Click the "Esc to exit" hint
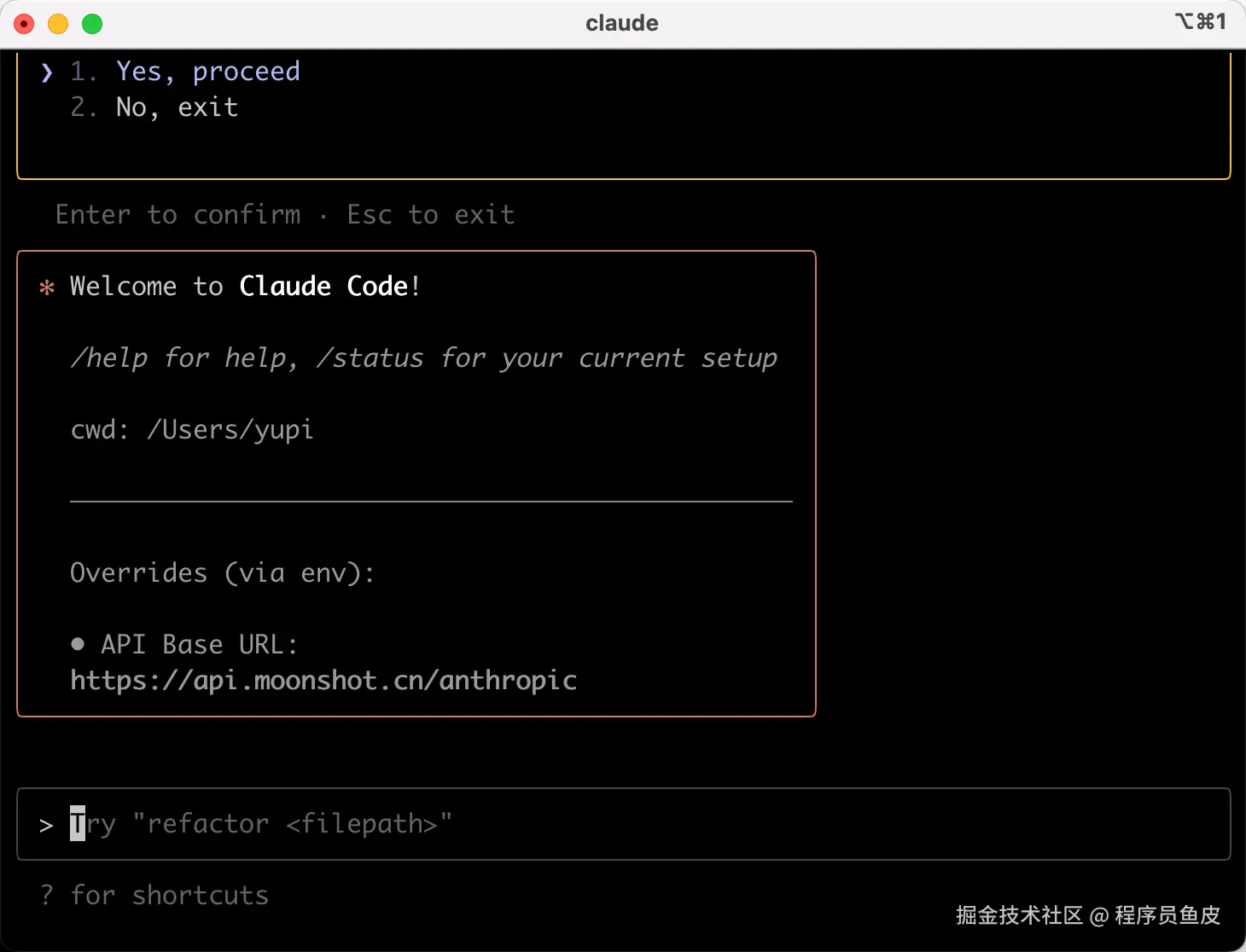This screenshot has width=1246, height=952. coord(430,215)
